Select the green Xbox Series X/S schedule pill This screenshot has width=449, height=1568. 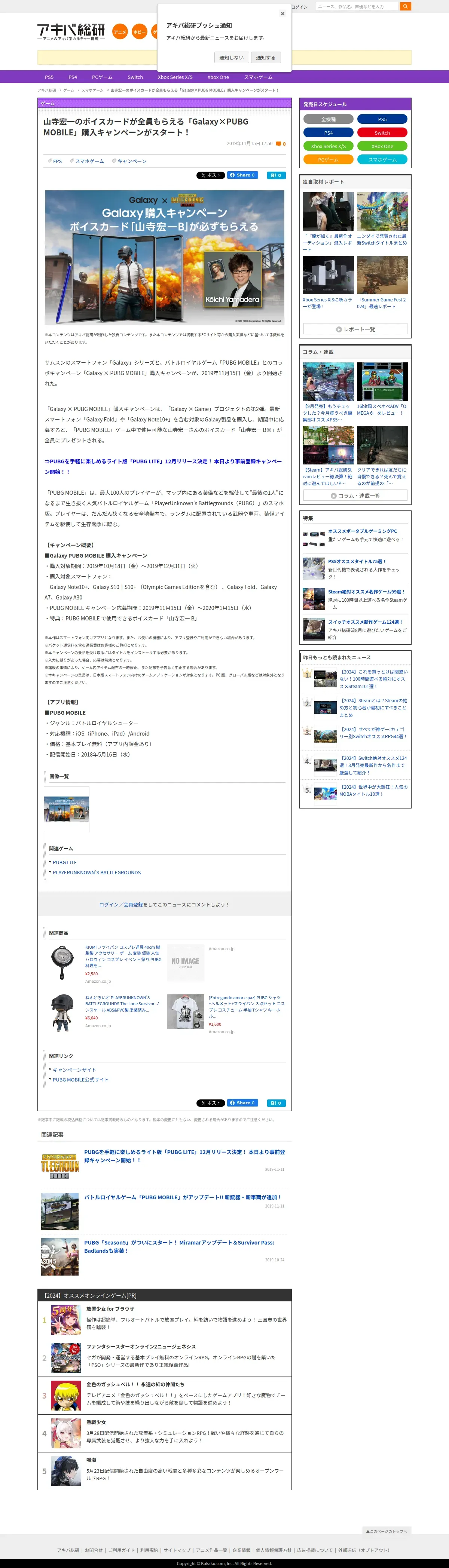pyautogui.click(x=329, y=146)
